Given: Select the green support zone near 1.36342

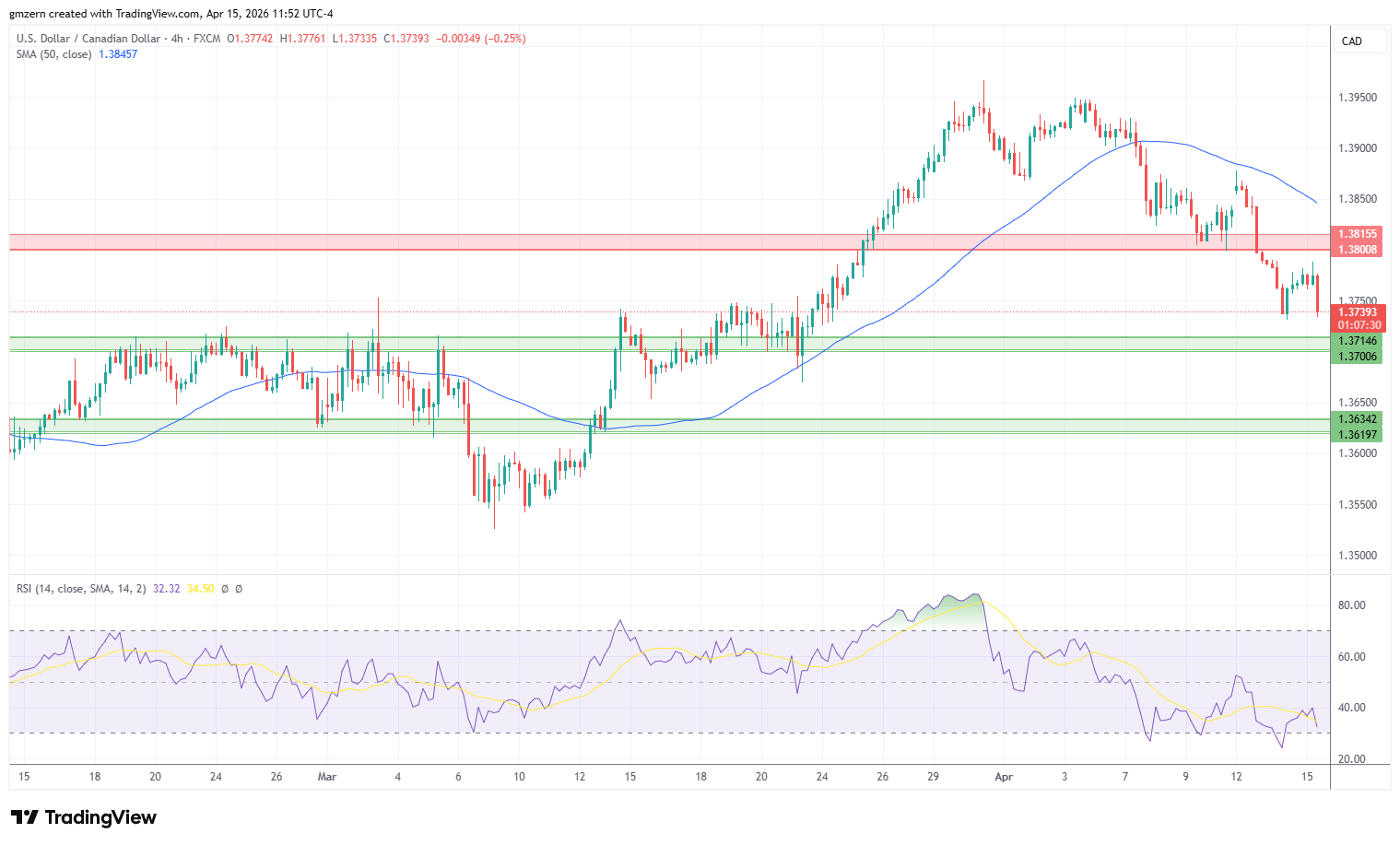Looking at the screenshot, I should click(x=669, y=426).
